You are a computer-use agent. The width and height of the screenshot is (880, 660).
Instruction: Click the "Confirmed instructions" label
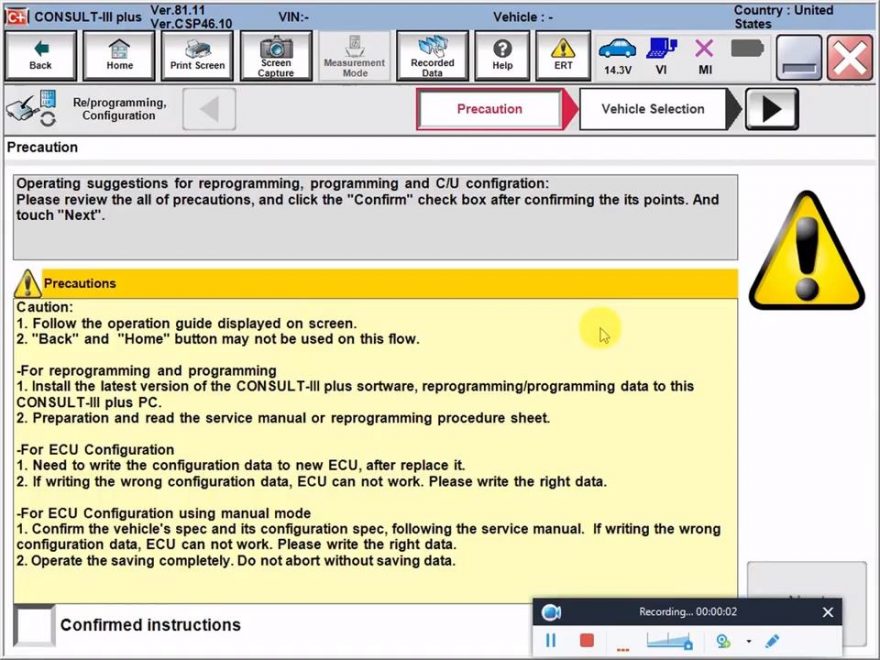coord(150,625)
